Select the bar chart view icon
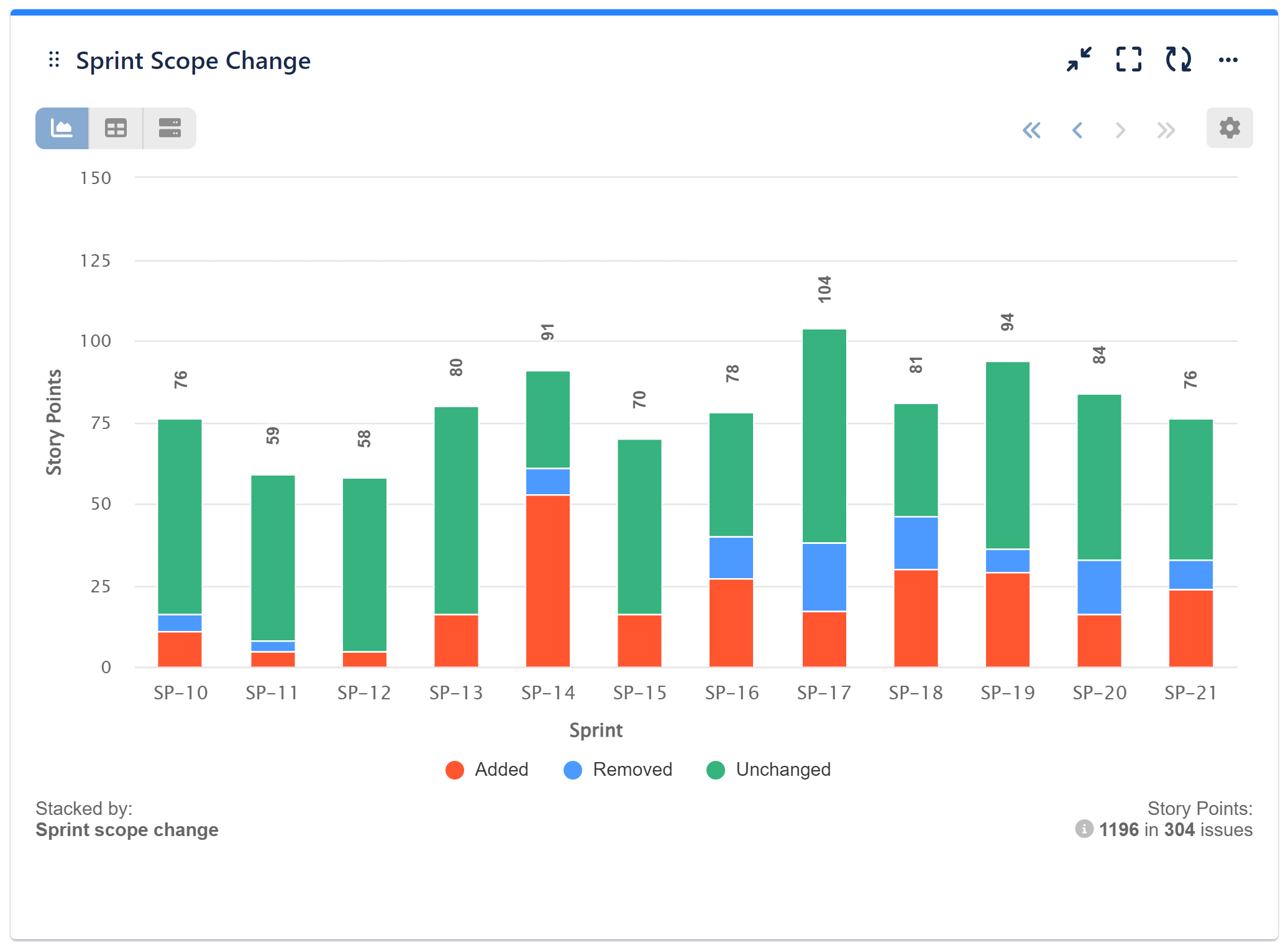The image size is (1288, 948). tap(62, 128)
